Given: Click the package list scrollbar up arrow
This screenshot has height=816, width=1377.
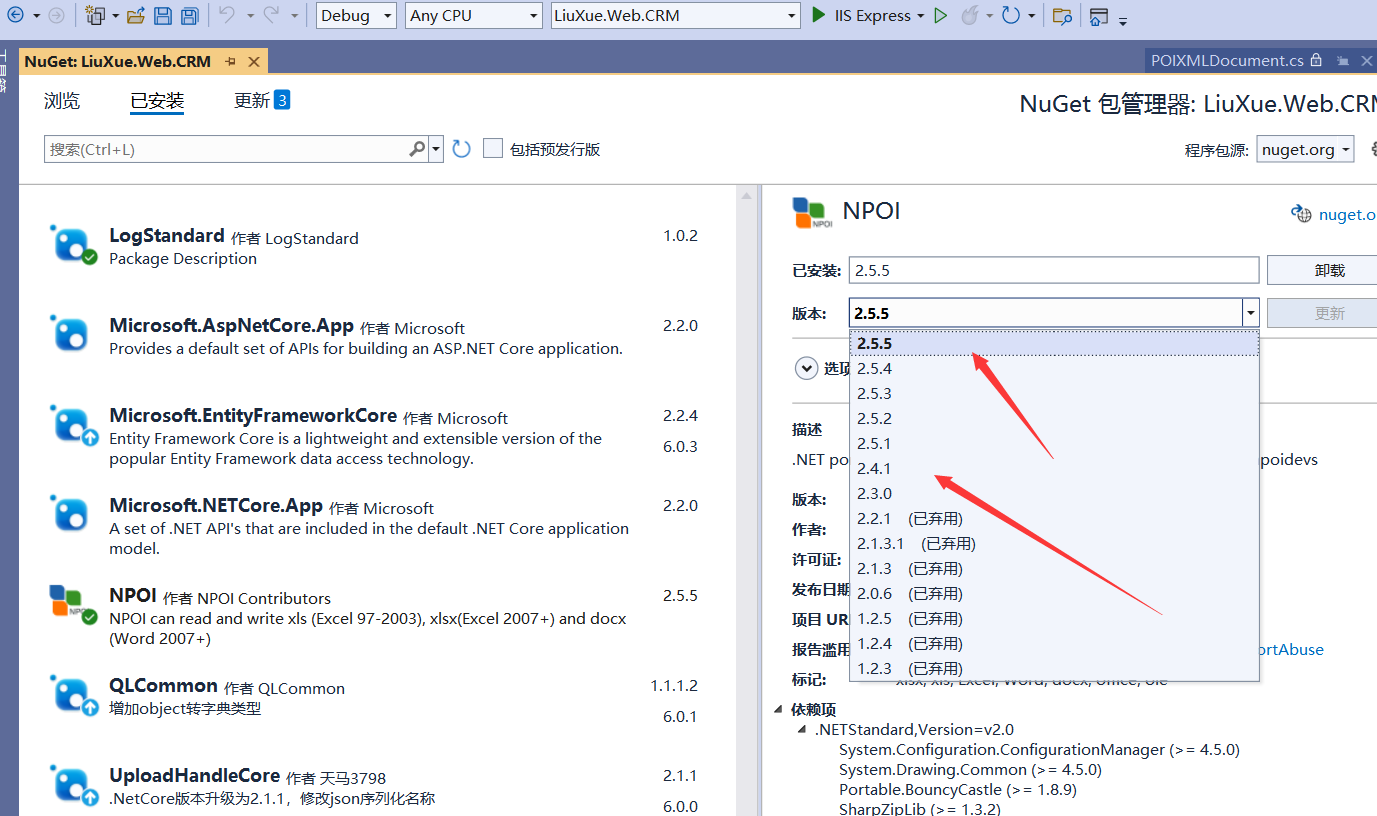Looking at the screenshot, I should [745, 197].
